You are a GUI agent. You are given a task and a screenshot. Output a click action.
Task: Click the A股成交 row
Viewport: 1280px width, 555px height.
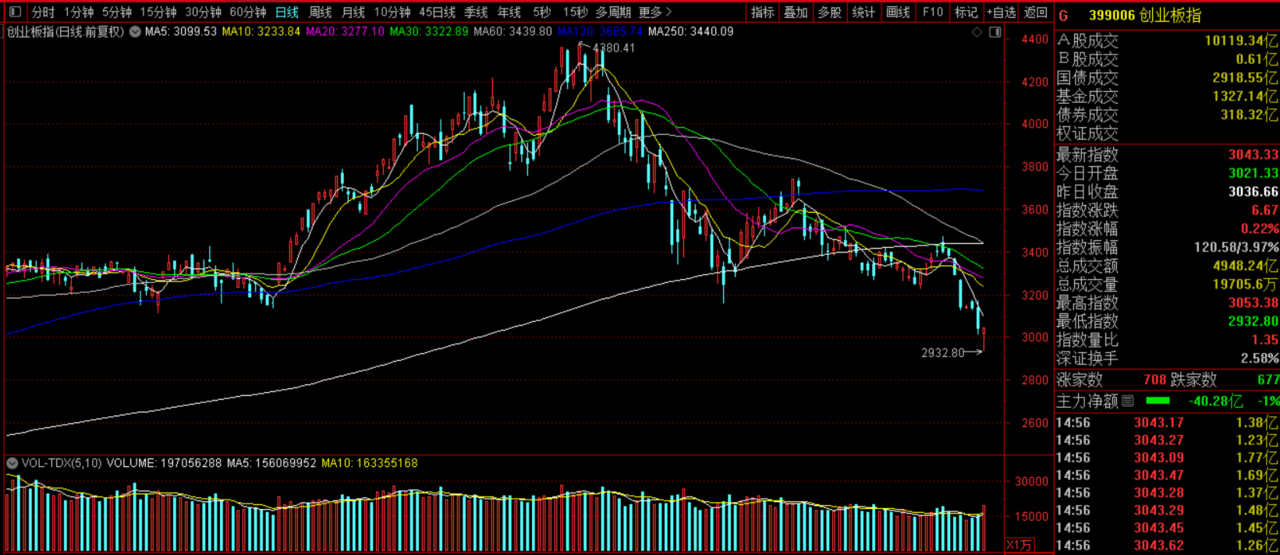tap(1167, 41)
